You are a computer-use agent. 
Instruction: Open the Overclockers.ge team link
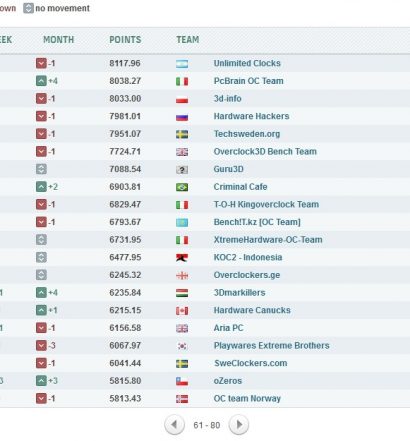[247, 275]
